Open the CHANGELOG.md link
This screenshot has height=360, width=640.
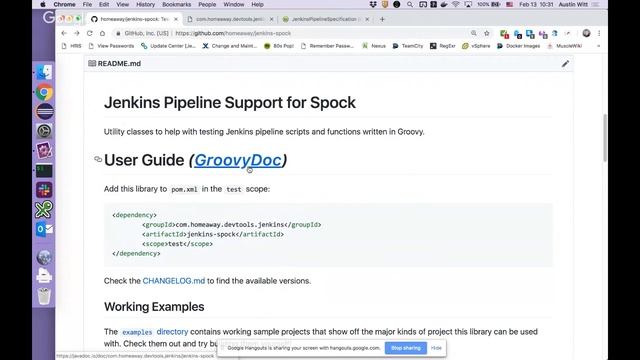174,281
